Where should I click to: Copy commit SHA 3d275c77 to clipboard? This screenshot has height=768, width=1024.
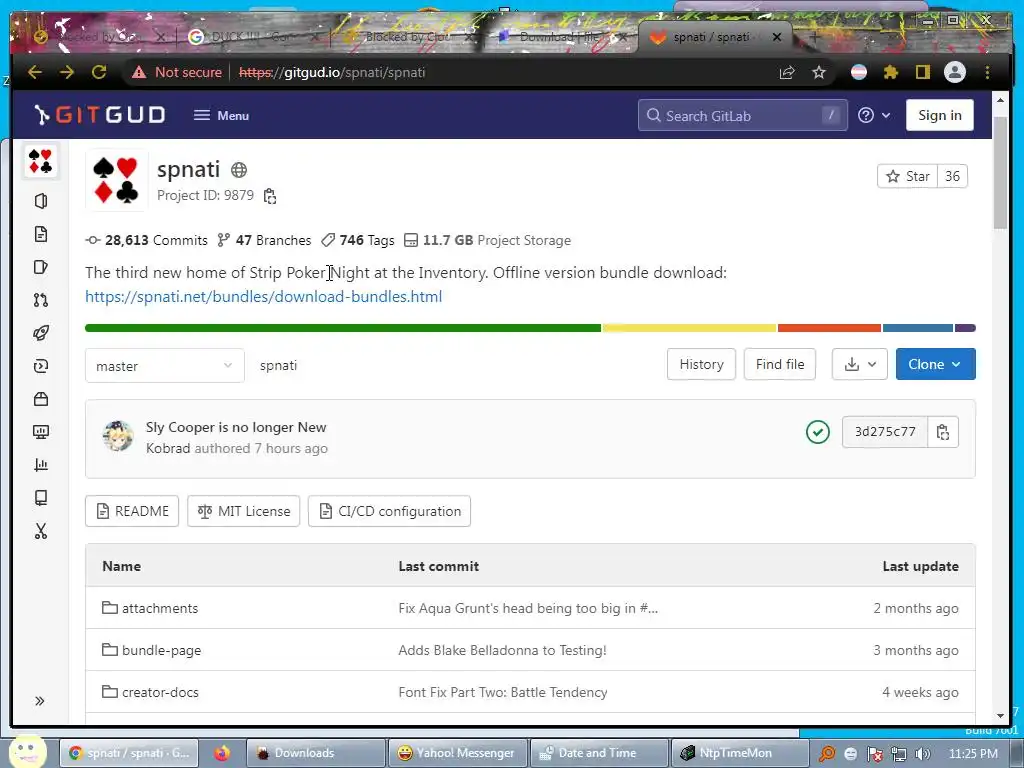pos(942,432)
